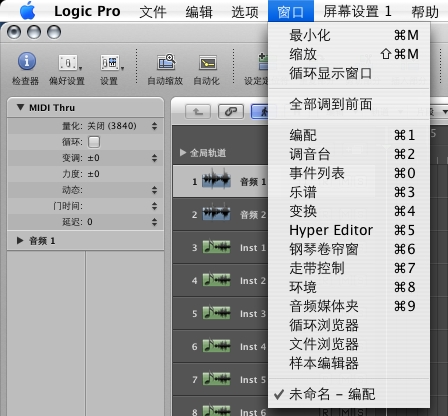Choose 循环显示窗口 menu item
This screenshot has height=416, width=448.
click(x=349, y=73)
